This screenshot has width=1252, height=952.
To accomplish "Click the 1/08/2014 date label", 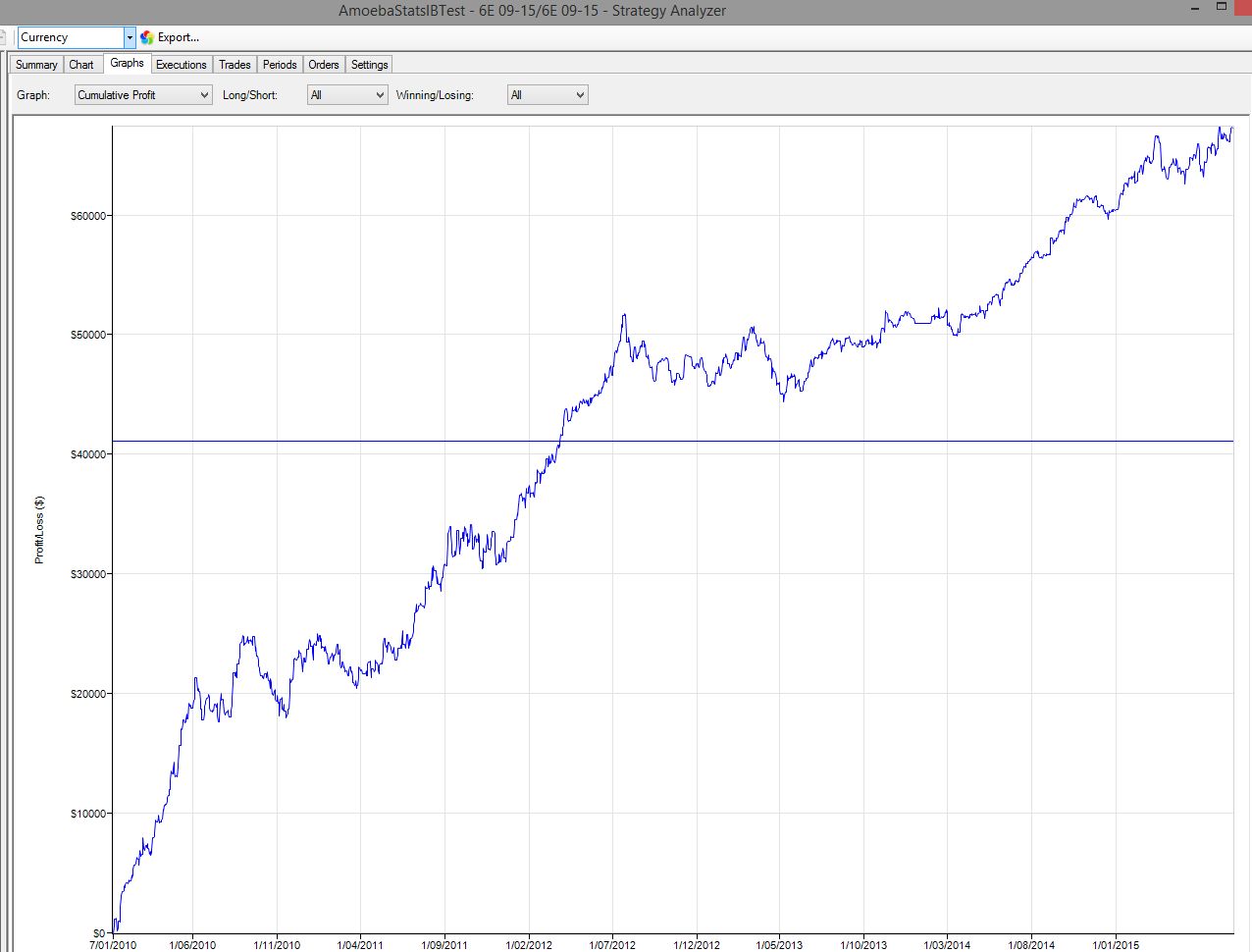I will coord(1031,945).
